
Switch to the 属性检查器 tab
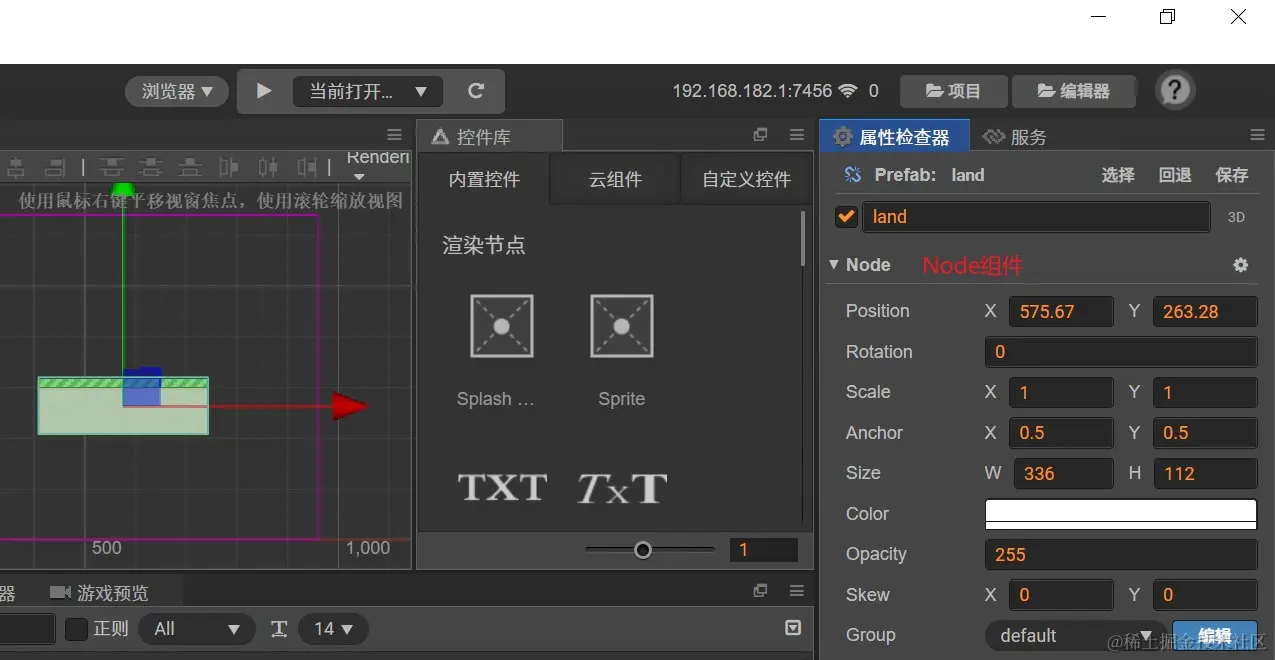pyautogui.click(x=894, y=137)
